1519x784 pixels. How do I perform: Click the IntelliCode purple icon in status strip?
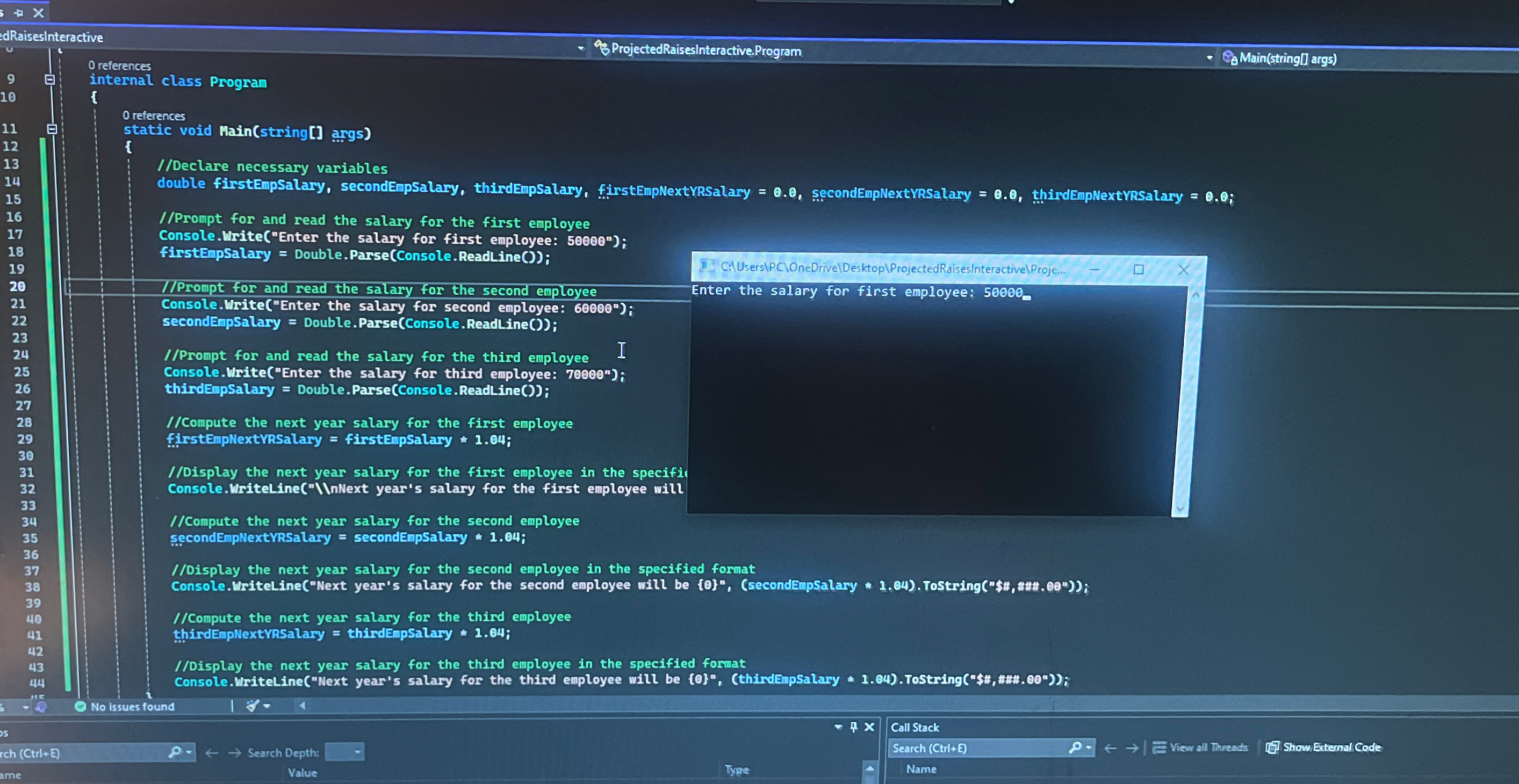tap(41, 707)
